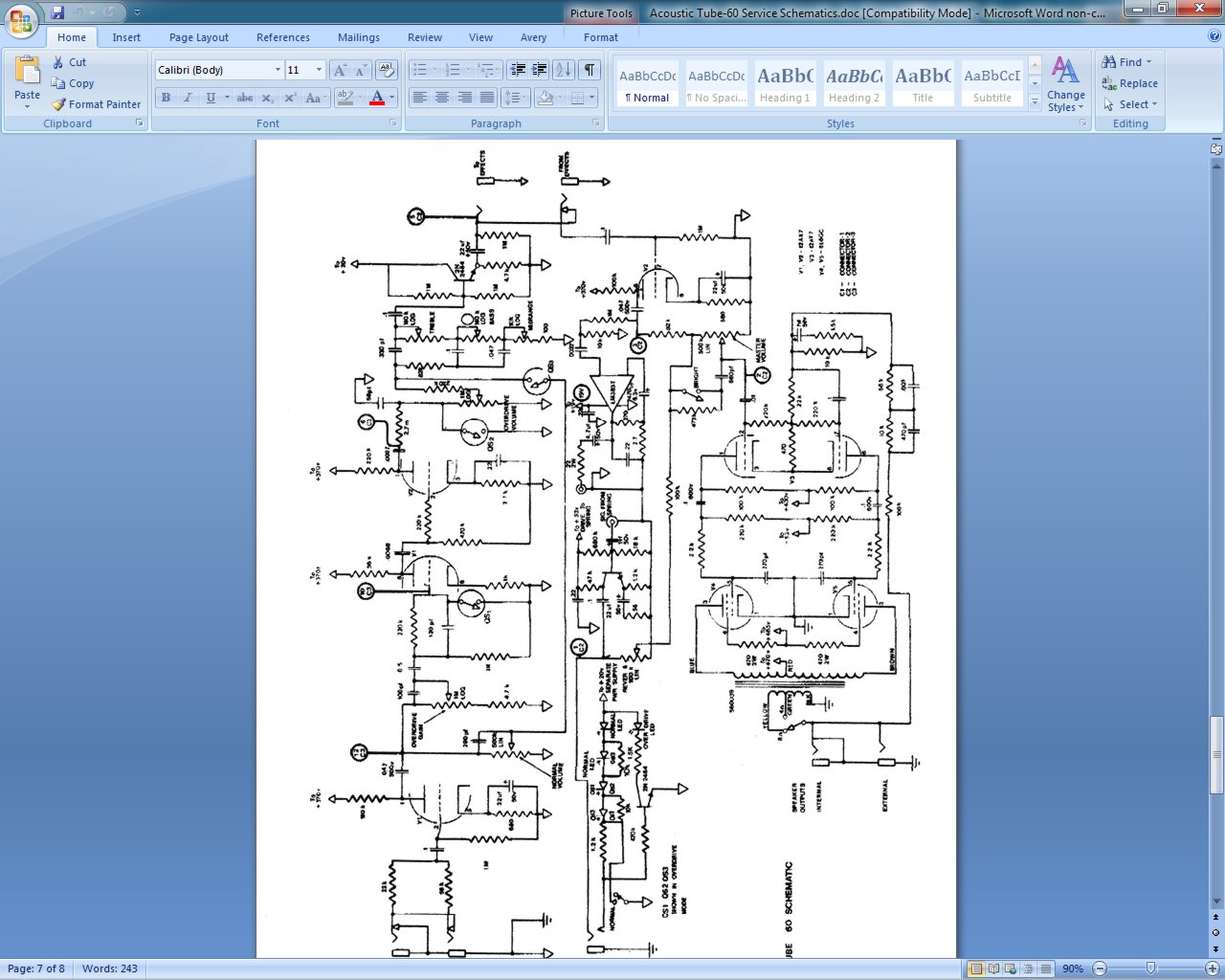Viewport: 1225px width, 980px height.
Task: Click Replace in Editing group
Action: coord(1129,83)
